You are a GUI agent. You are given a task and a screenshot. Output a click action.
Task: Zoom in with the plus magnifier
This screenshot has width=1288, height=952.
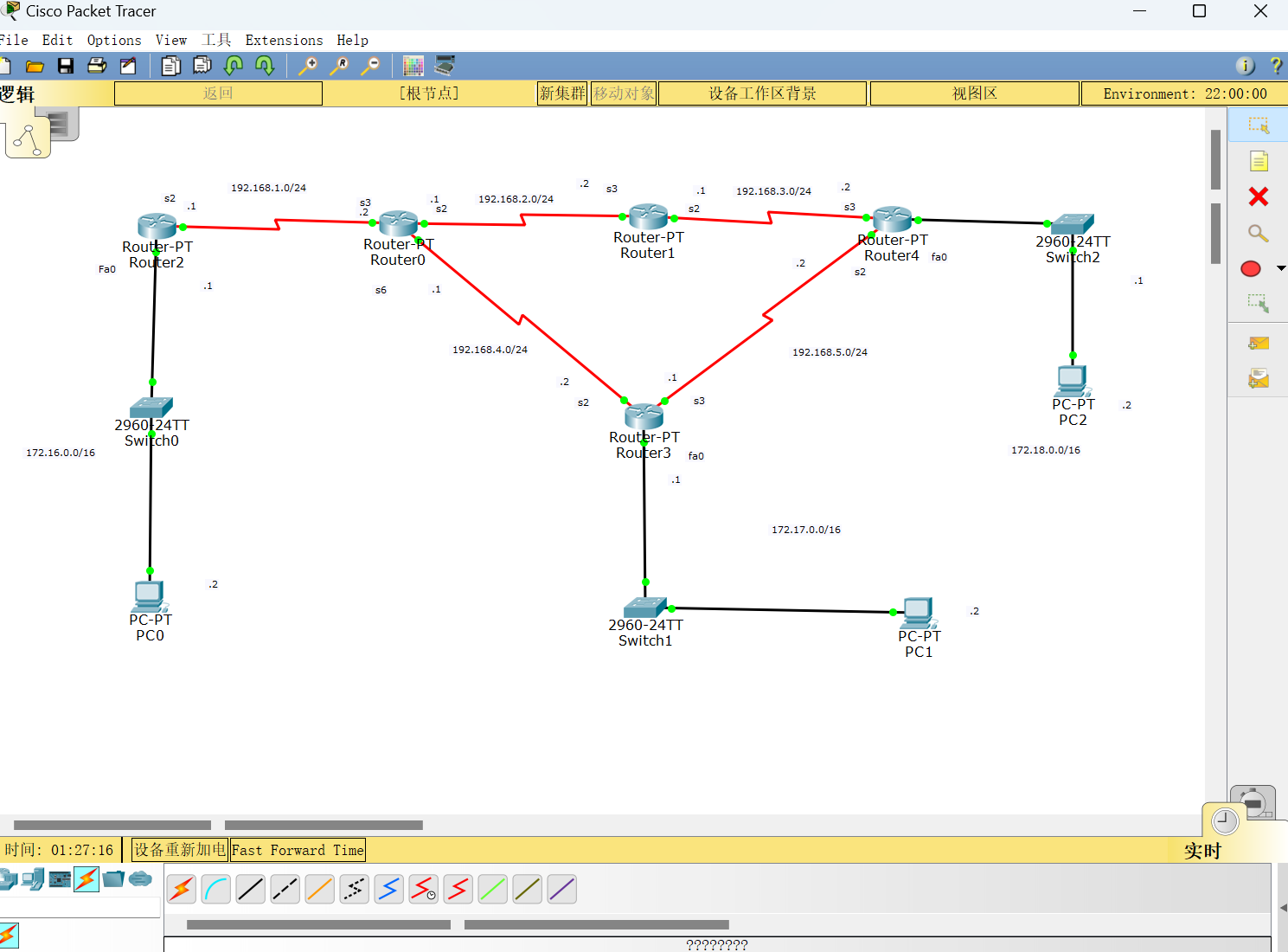[308, 66]
